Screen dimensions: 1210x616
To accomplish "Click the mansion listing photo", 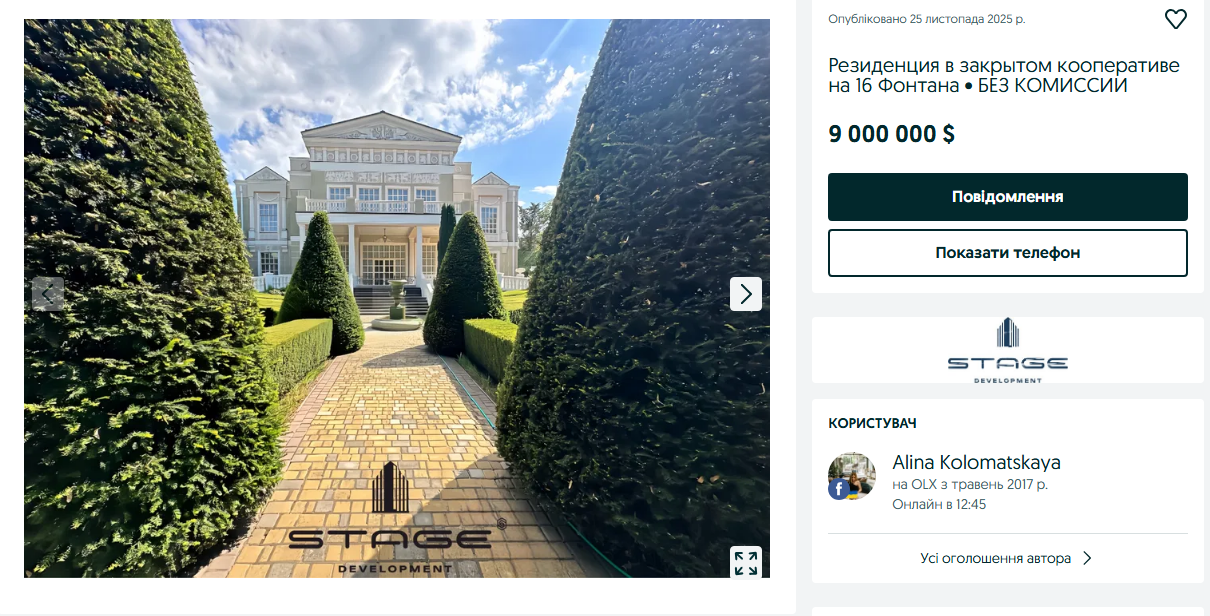I will pyautogui.click(x=397, y=298).
